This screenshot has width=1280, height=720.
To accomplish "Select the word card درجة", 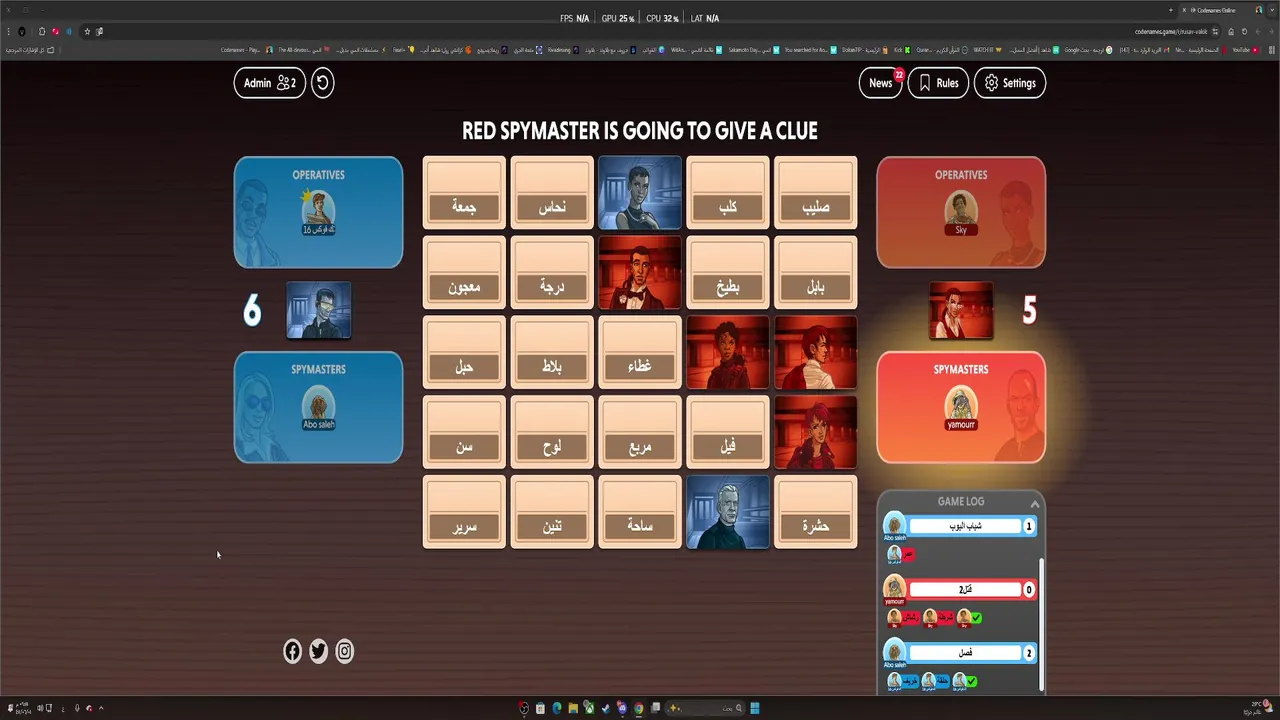I will pyautogui.click(x=552, y=273).
